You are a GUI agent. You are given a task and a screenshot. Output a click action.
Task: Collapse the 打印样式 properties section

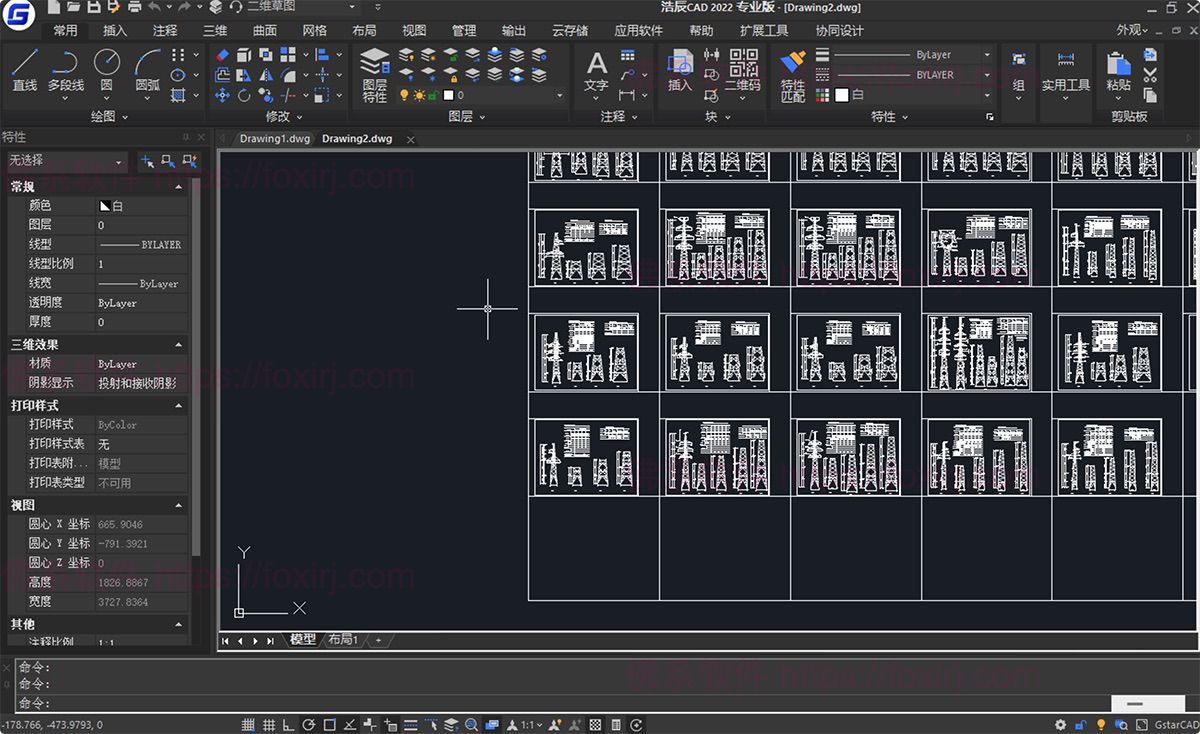click(x=178, y=405)
